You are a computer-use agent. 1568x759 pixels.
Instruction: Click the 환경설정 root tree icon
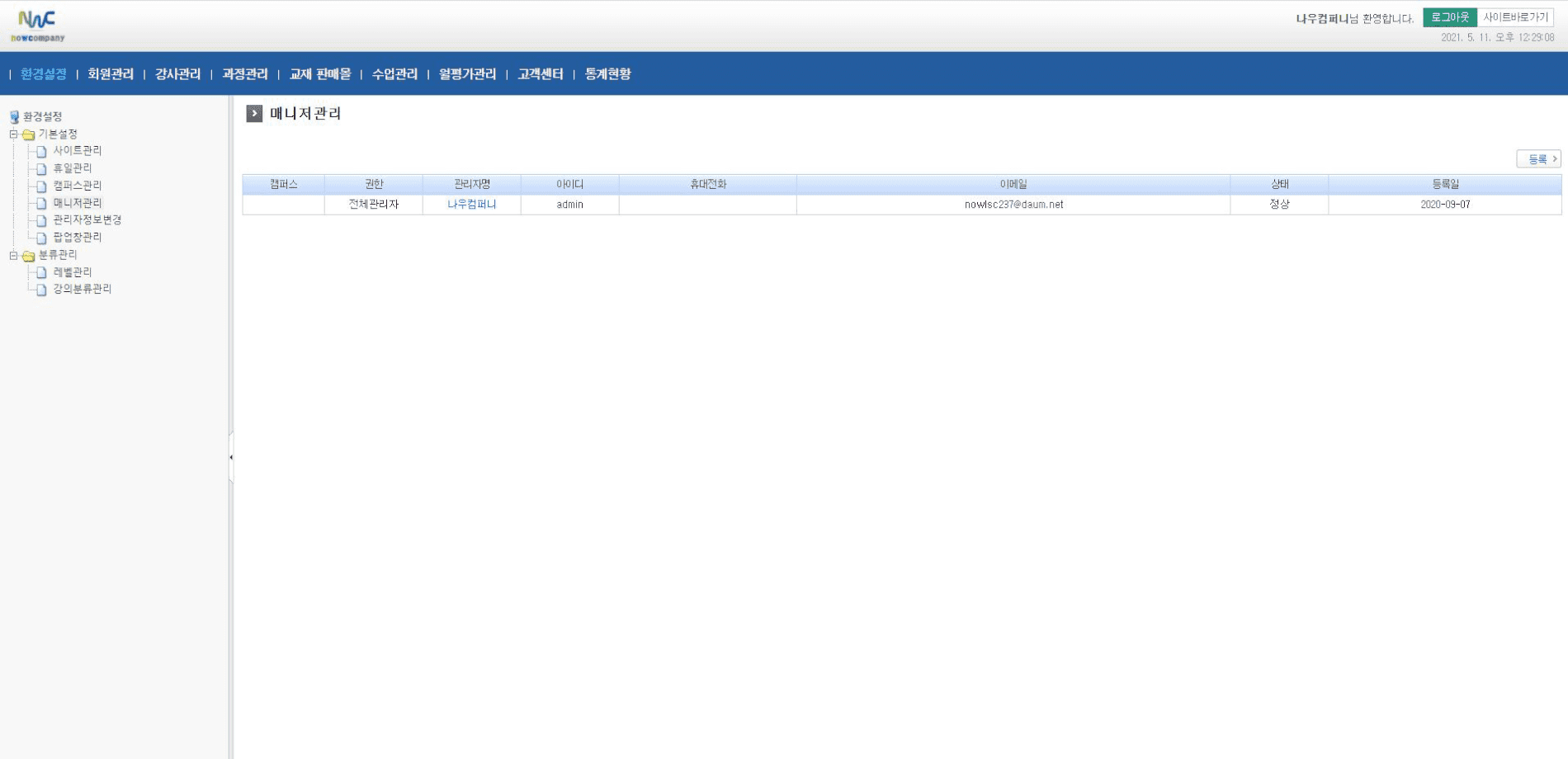(14, 117)
